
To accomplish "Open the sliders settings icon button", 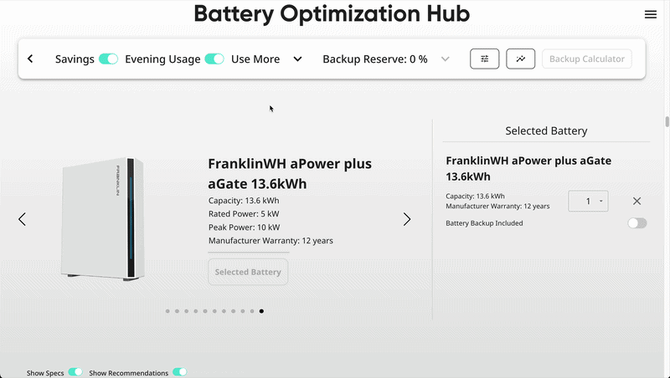I will pos(485,59).
